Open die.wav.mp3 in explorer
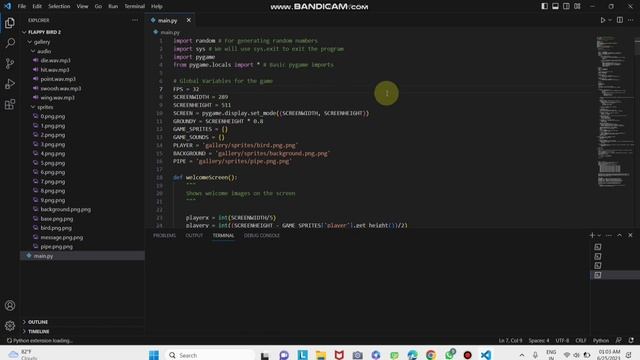The height and width of the screenshot is (360, 640). tap(56, 60)
